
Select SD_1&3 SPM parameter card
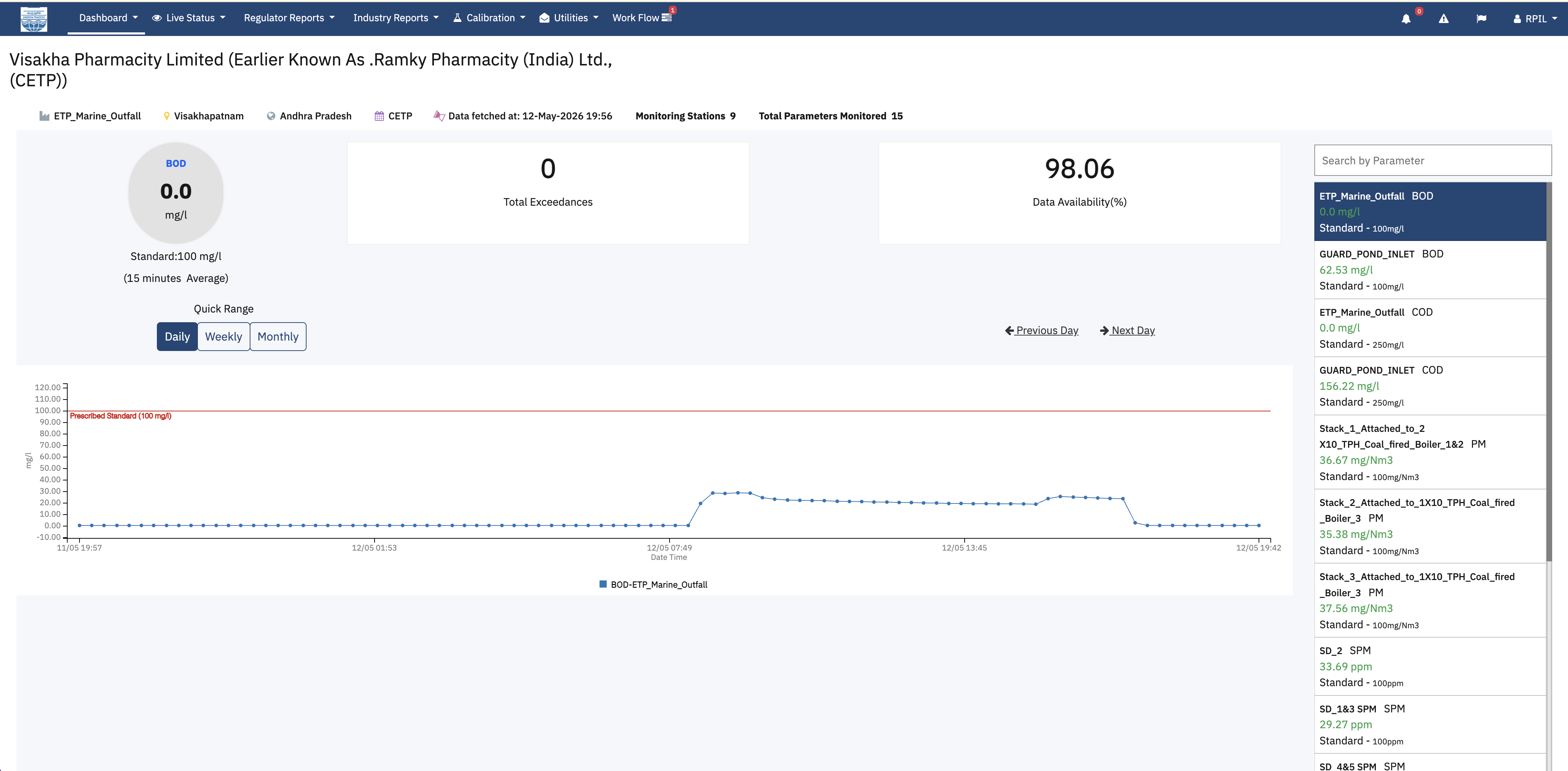click(1431, 725)
